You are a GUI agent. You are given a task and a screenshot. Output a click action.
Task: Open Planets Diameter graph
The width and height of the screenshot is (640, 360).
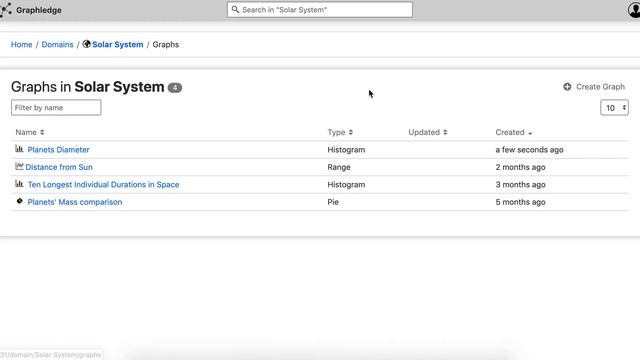(58, 150)
